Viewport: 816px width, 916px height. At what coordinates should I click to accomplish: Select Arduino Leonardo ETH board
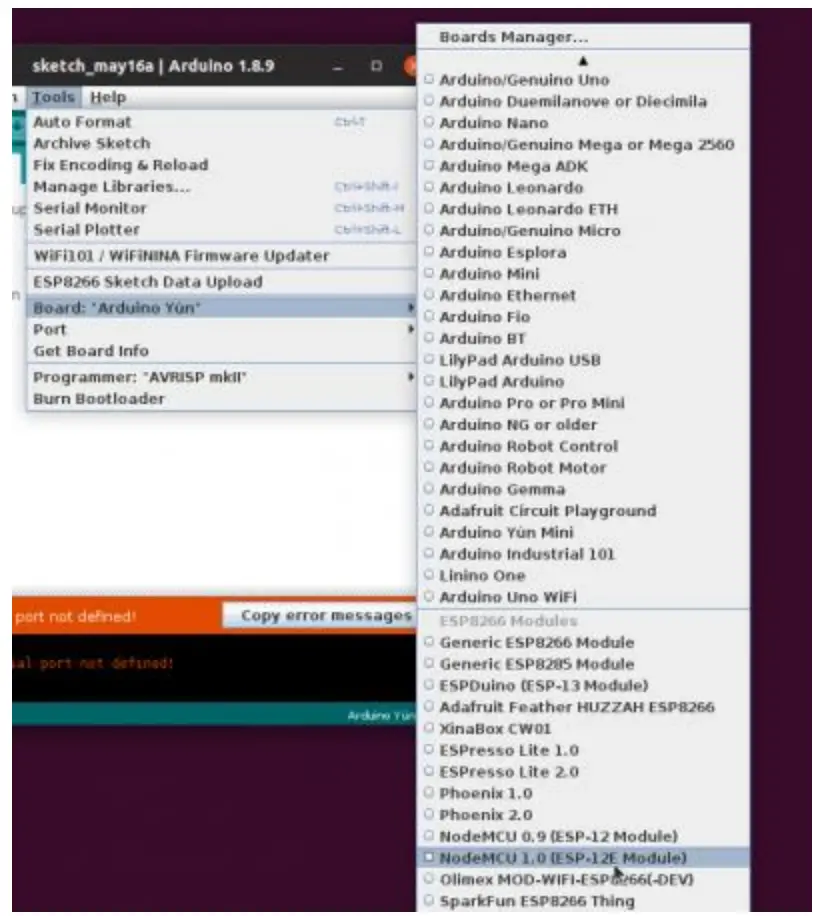[583, 209]
